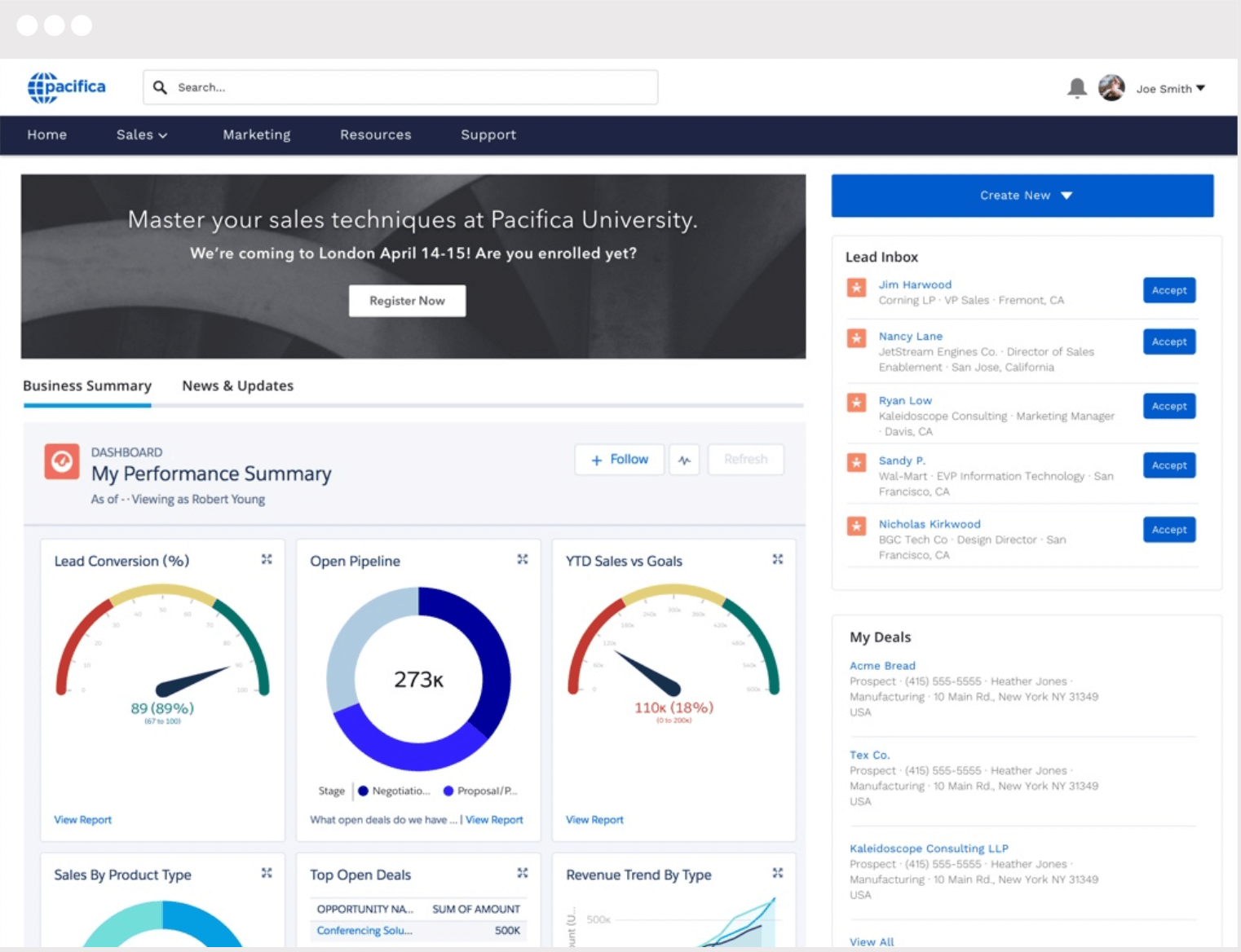Click the Pacifica logo
Image resolution: width=1241 pixels, height=952 pixels.
pyautogui.click(x=67, y=86)
